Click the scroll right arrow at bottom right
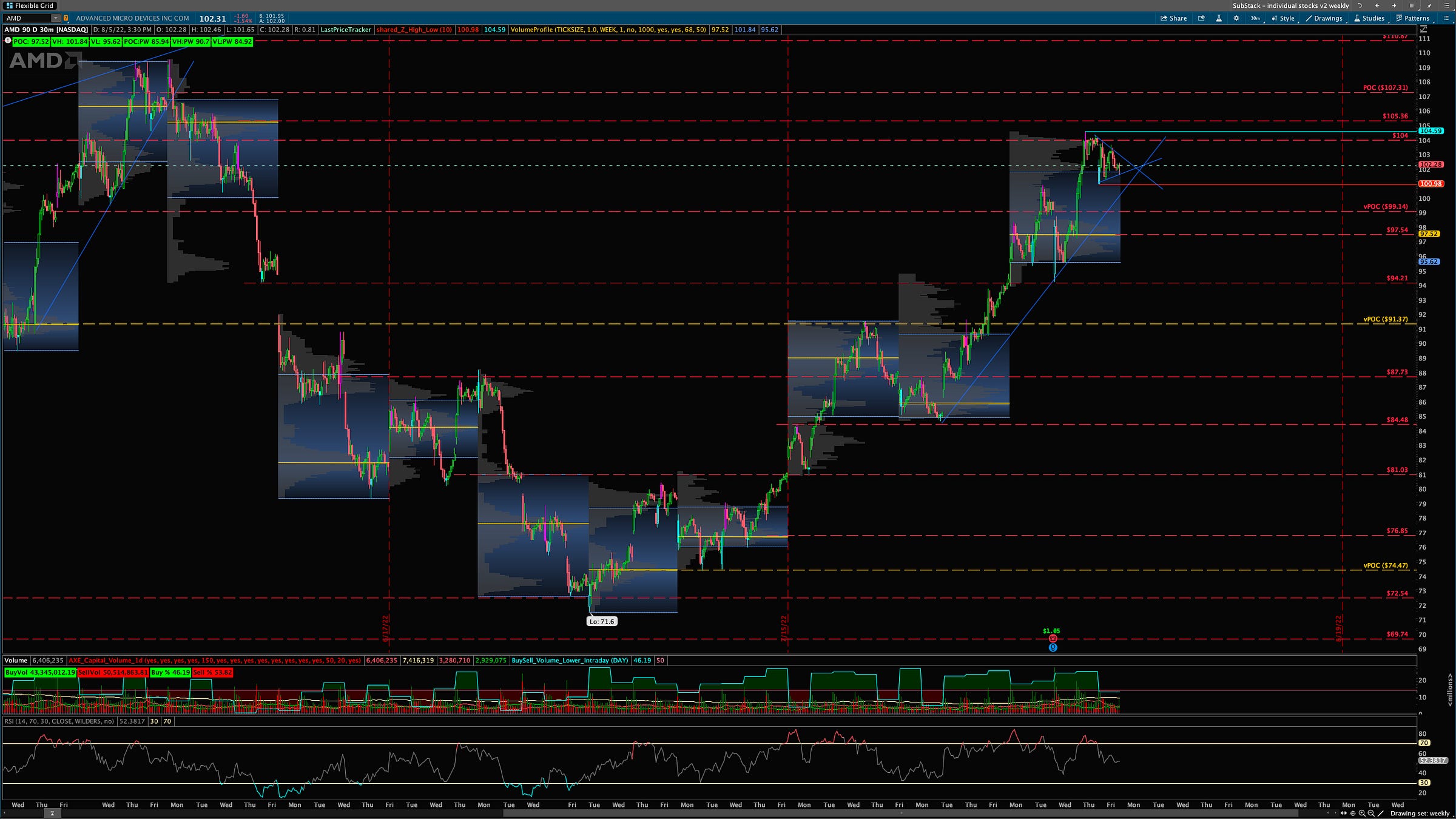The image size is (1456, 819). [x=1335, y=813]
